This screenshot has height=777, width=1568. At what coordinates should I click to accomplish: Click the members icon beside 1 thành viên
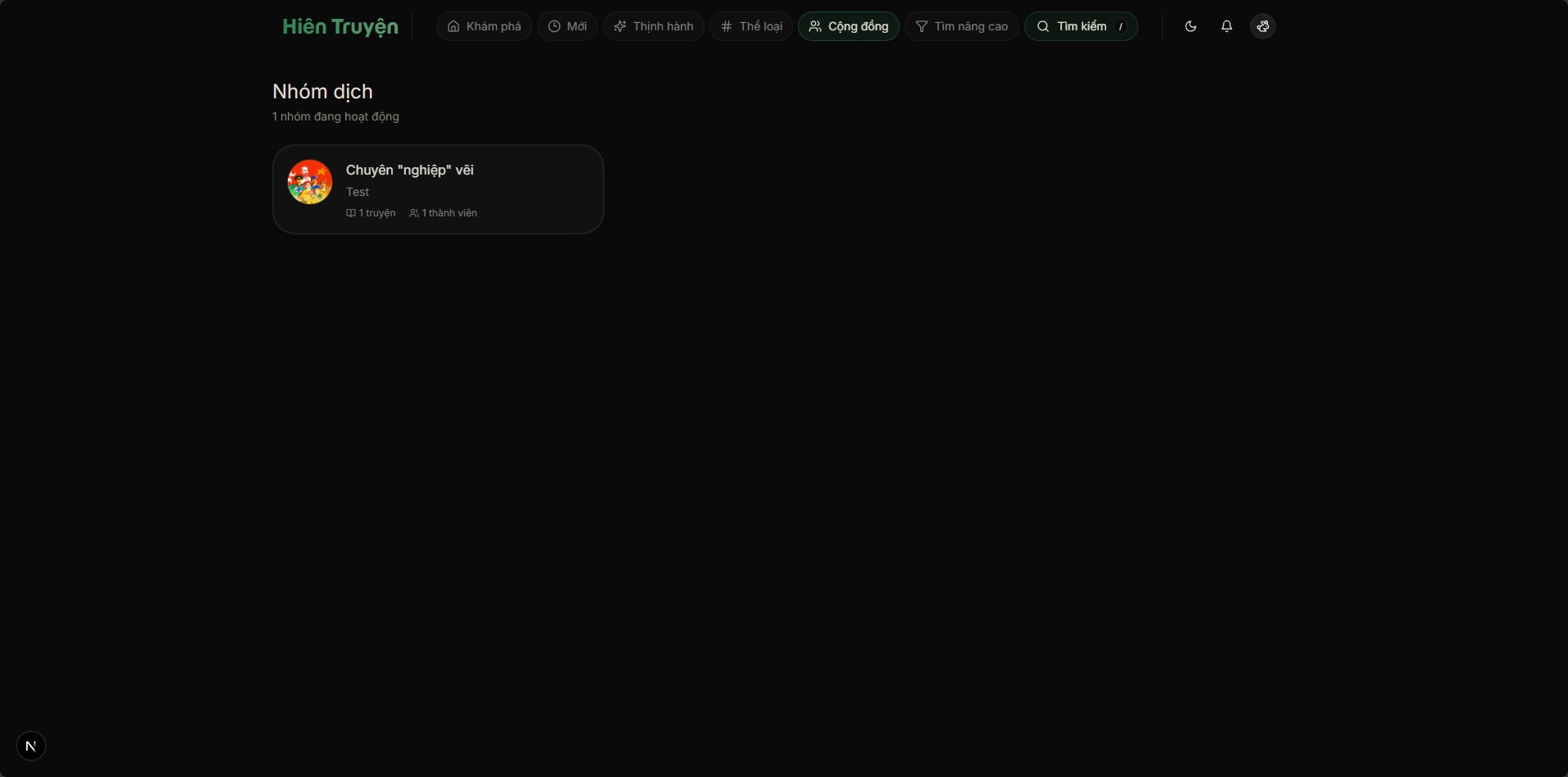pyautogui.click(x=414, y=213)
